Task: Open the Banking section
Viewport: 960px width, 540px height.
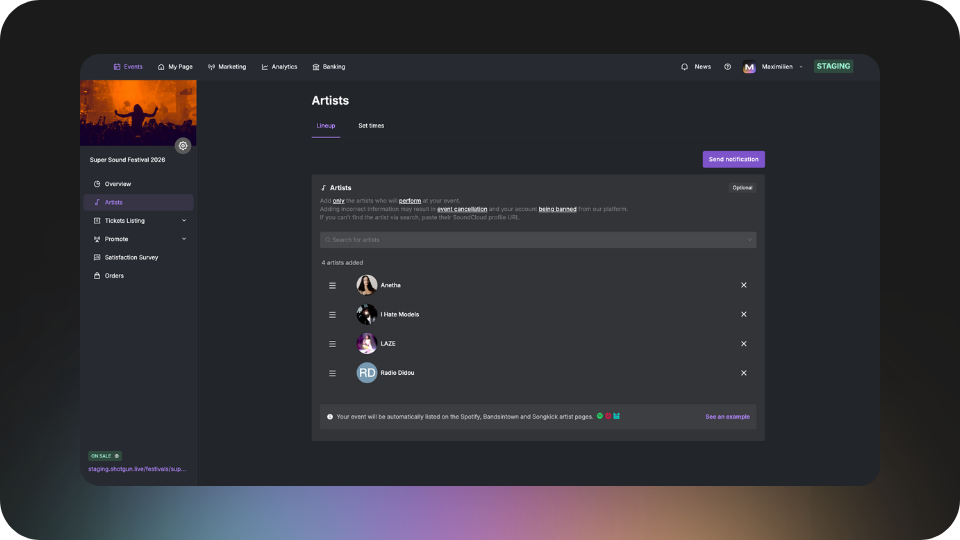Action: click(x=329, y=67)
